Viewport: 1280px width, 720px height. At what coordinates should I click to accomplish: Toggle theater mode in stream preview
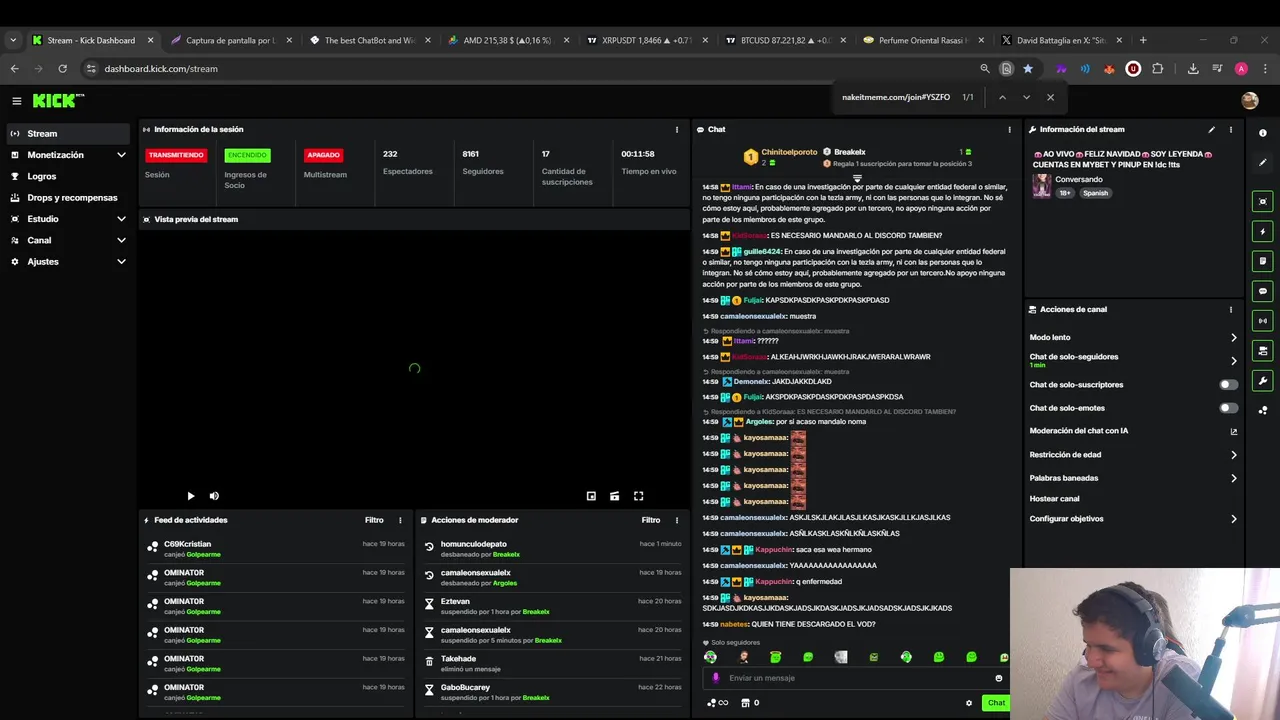pyautogui.click(x=614, y=496)
